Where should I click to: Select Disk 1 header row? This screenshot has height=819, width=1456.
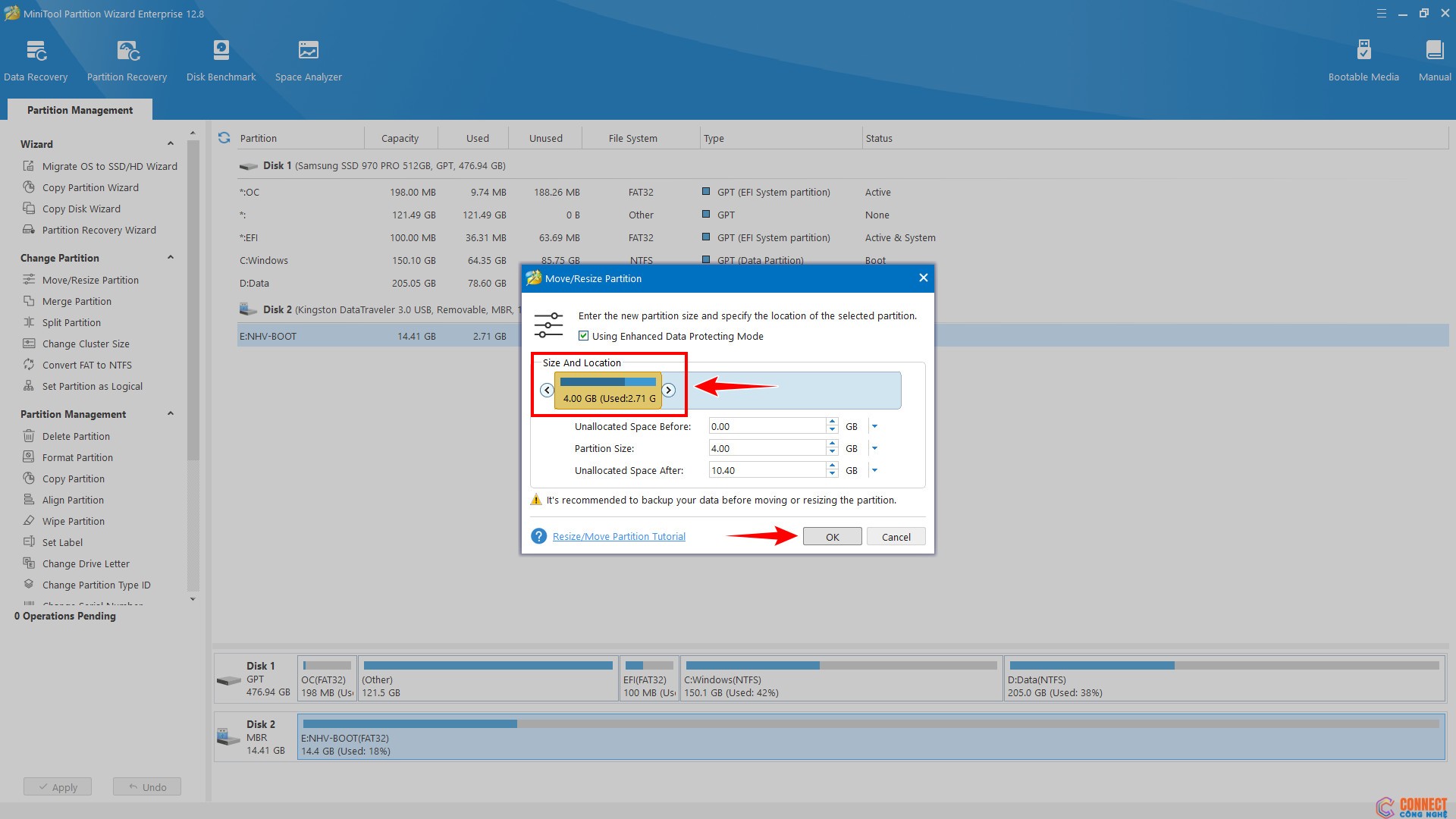[843, 165]
